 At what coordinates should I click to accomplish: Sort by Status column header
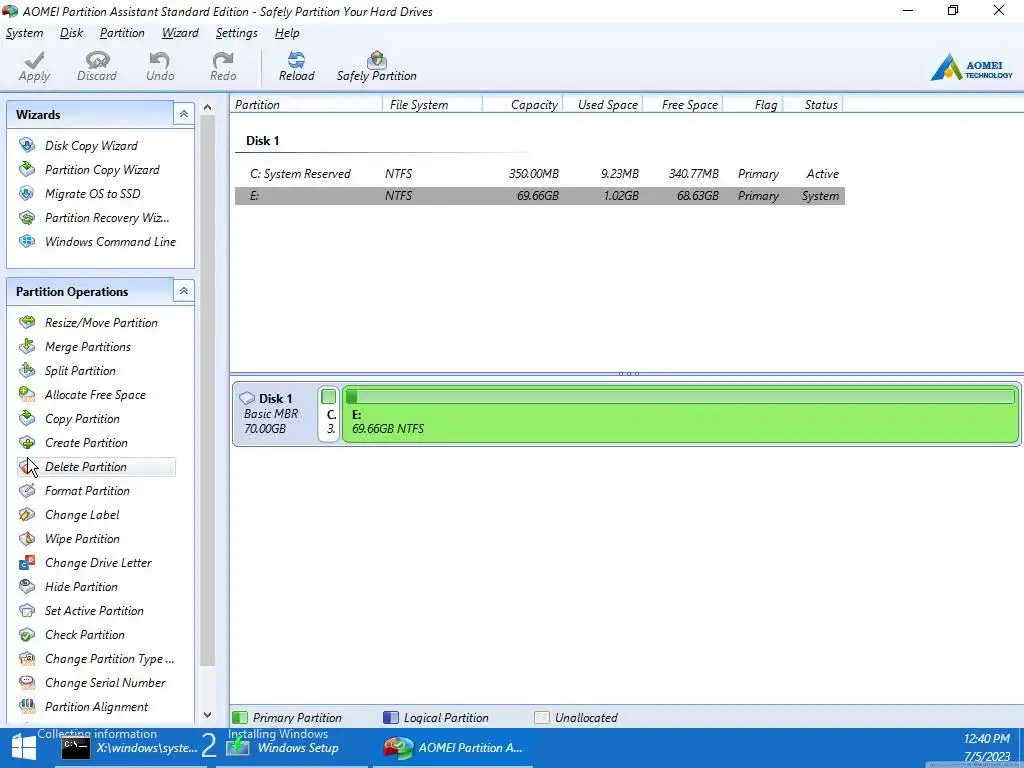[813, 104]
